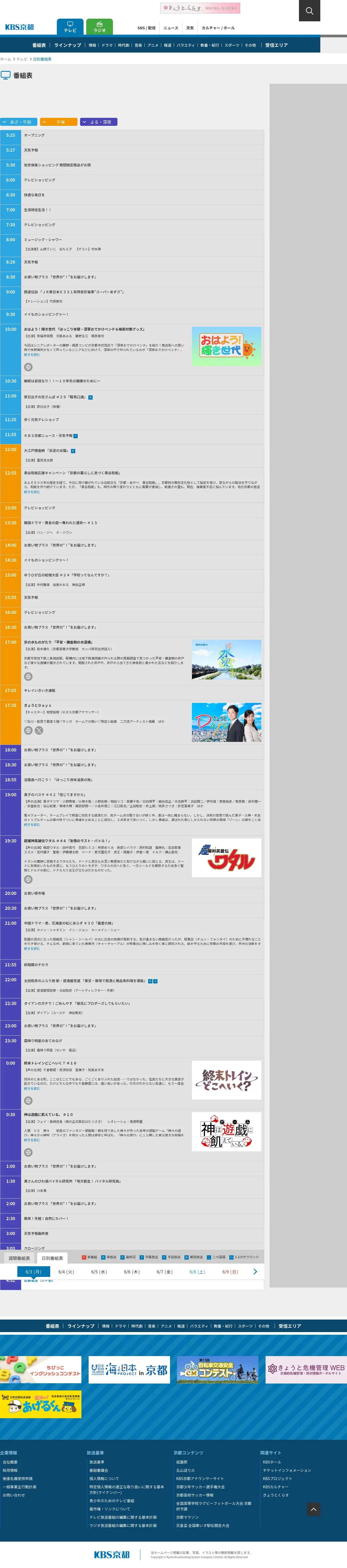
Task: Click the web icon under きょうとDays
Action: (x=28, y=730)
